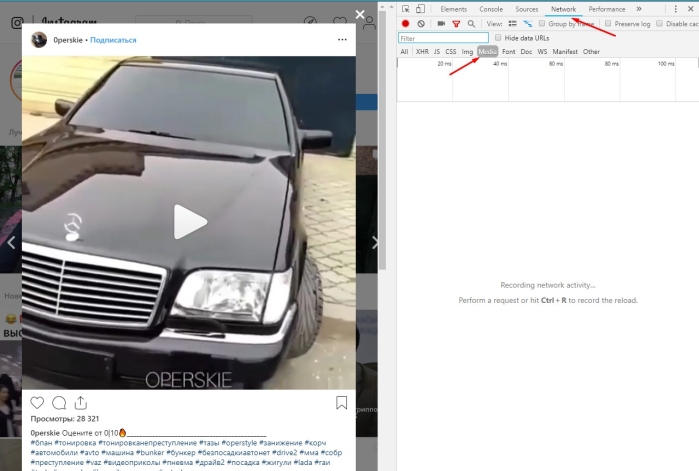699x471 pixels.
Task: Go to previous post arrow
Action: (x=12, y=243)
